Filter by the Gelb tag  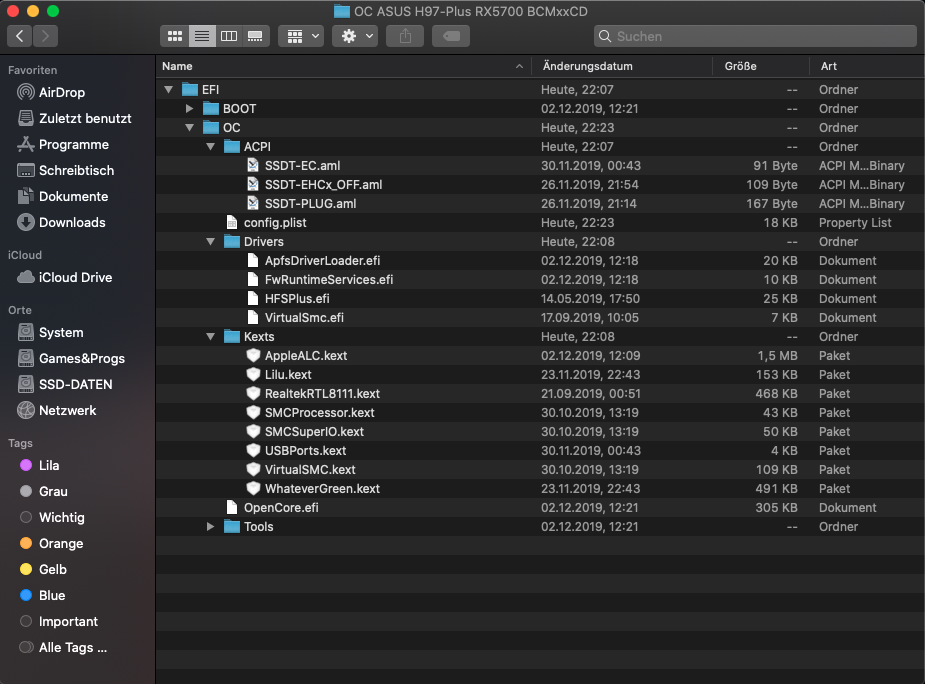(43, 570)
